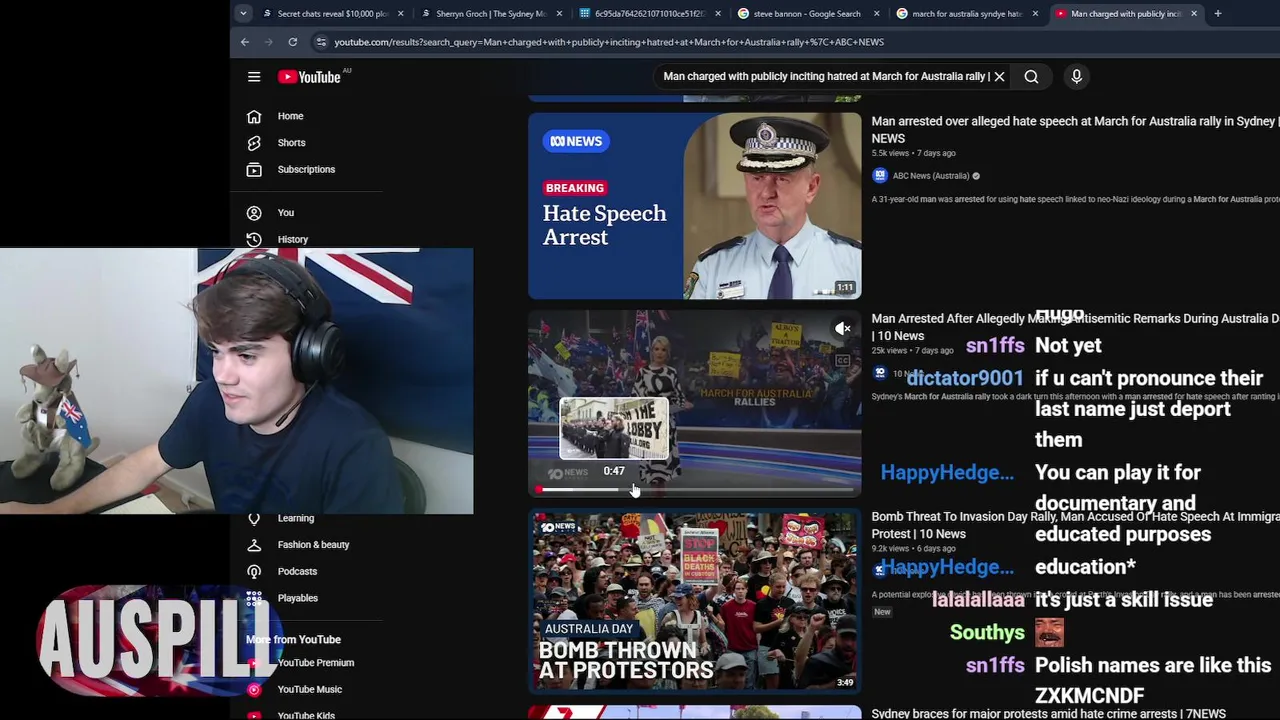Screen dimensions: 1280x720
Task: Click the Podcasts icon in sidebar
Action: click(x=254, y=571)
